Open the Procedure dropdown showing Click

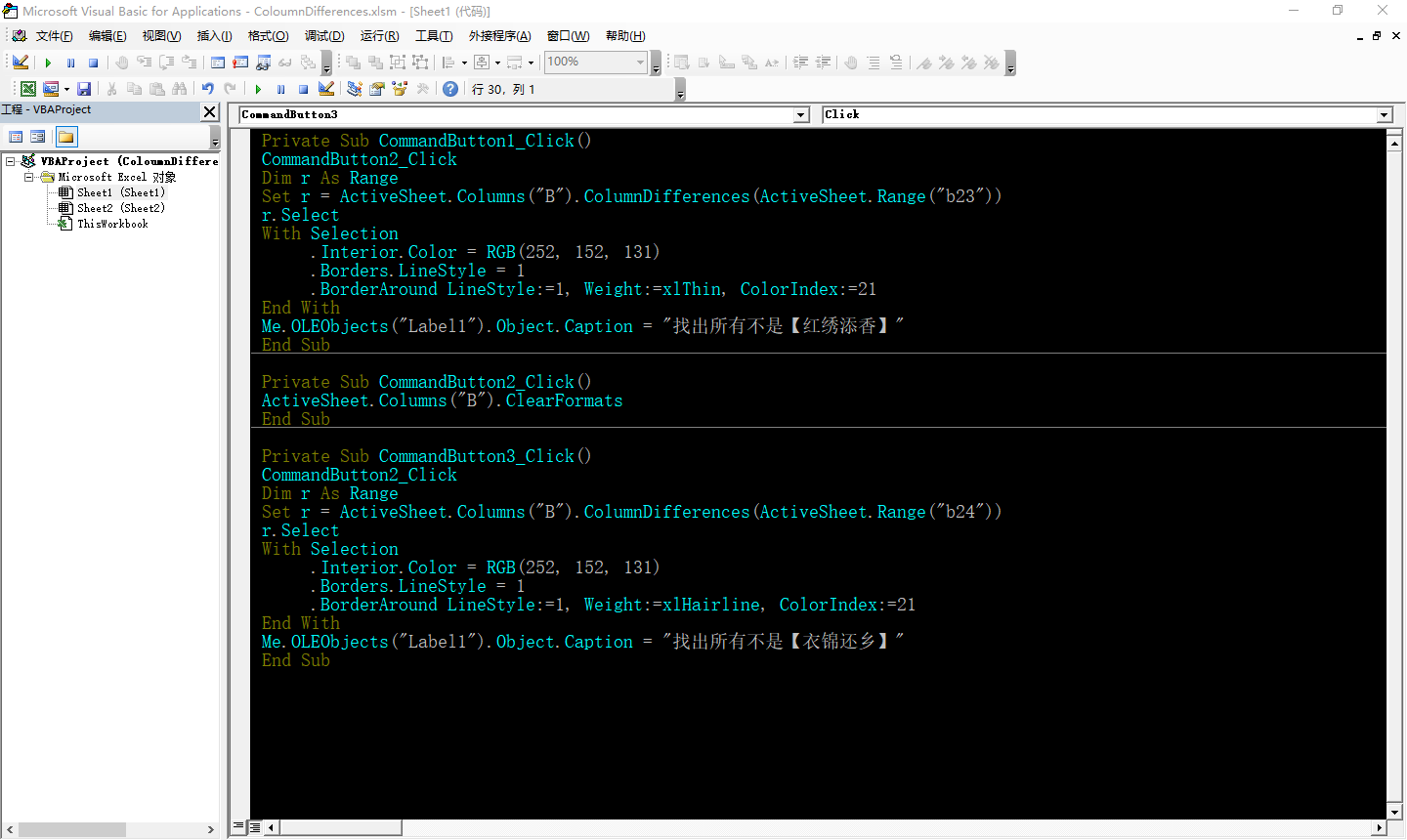(x=1385, y=115)
